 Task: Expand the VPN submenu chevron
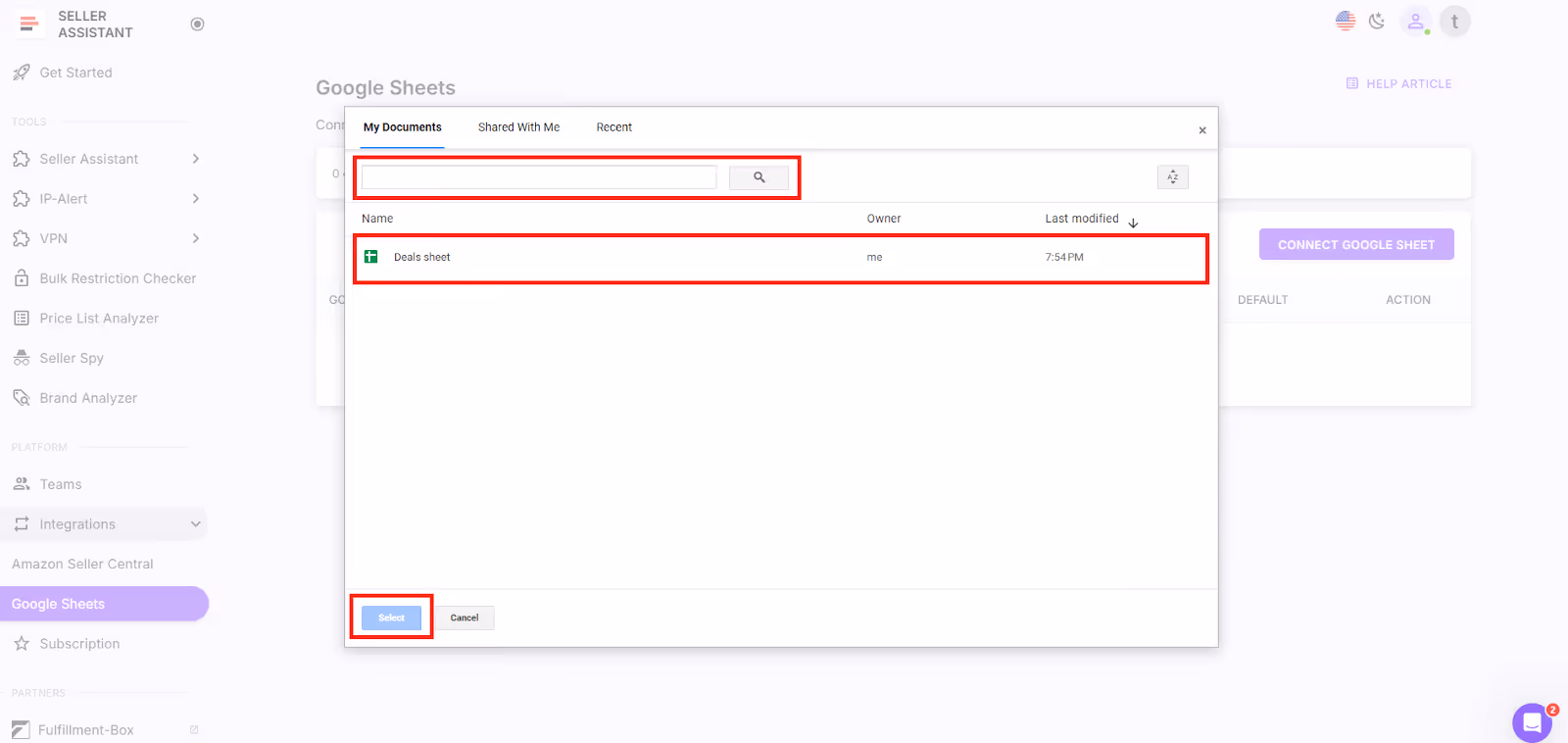pyautogui.click(x=196, y=238)
